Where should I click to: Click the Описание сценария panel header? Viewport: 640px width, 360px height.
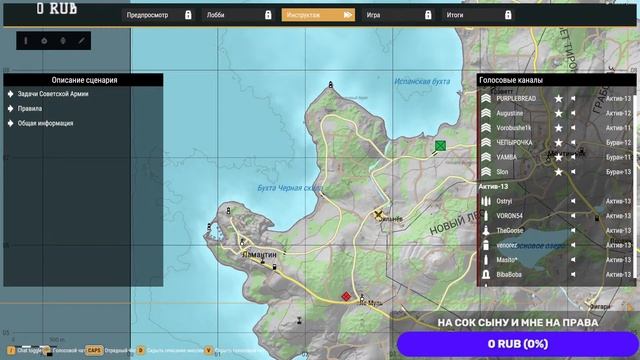[83, 80]
